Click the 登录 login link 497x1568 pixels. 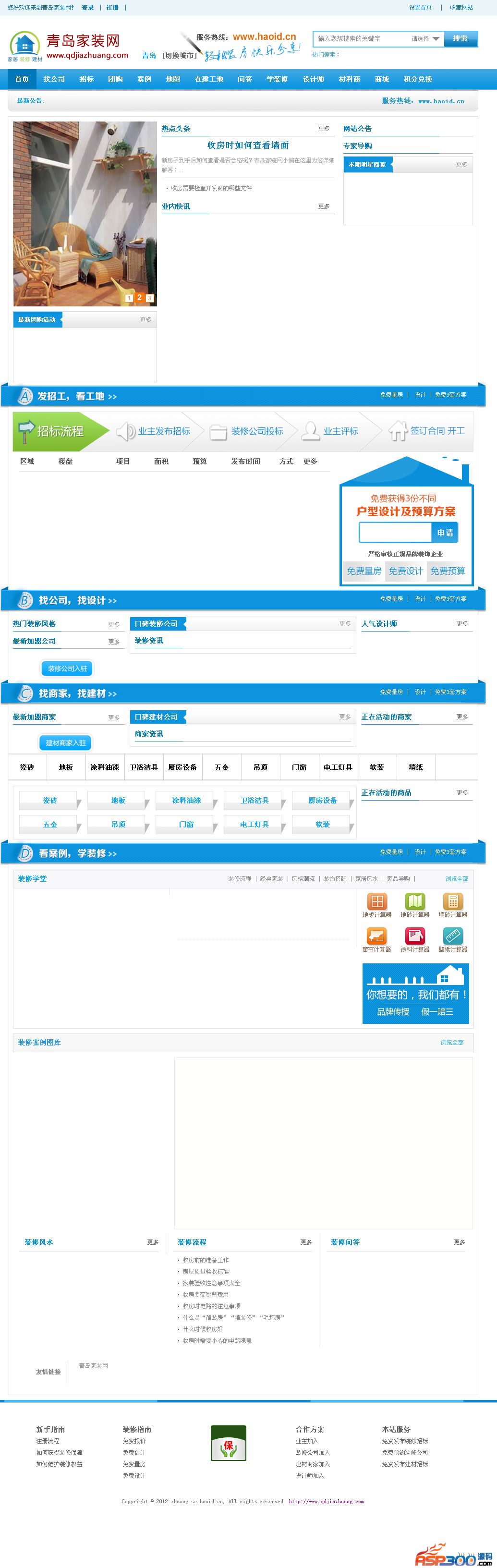[87, 8]
